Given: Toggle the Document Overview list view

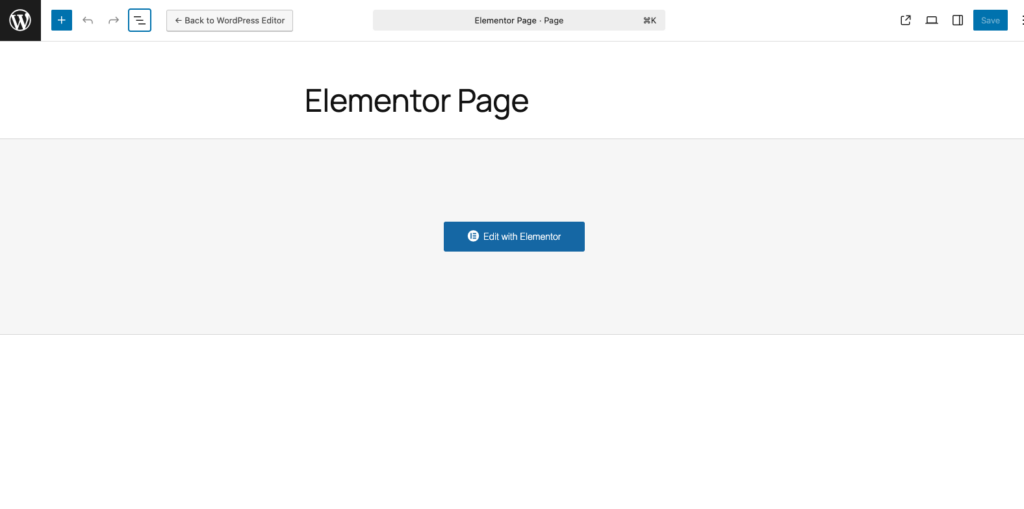Looking at the screenshot, I should tap(140, 20).
